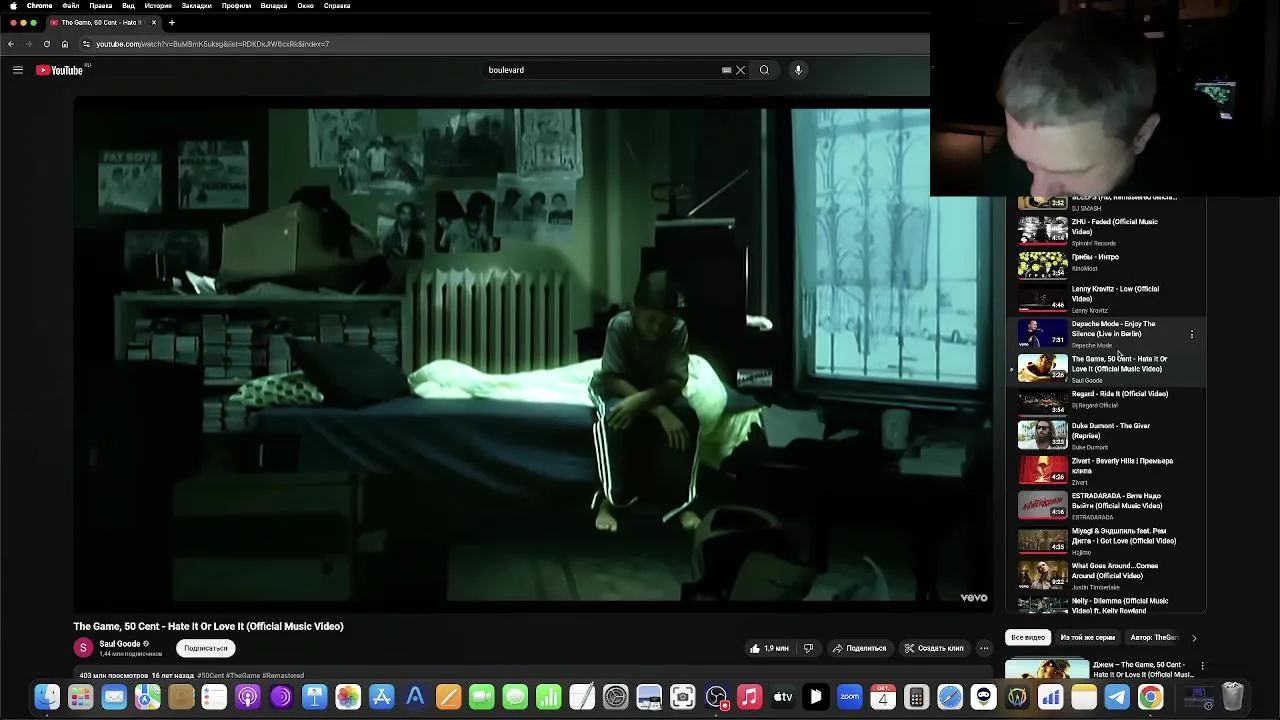
Task: Open options for Джем The Game mix
Action: (x=1202, y=666)
